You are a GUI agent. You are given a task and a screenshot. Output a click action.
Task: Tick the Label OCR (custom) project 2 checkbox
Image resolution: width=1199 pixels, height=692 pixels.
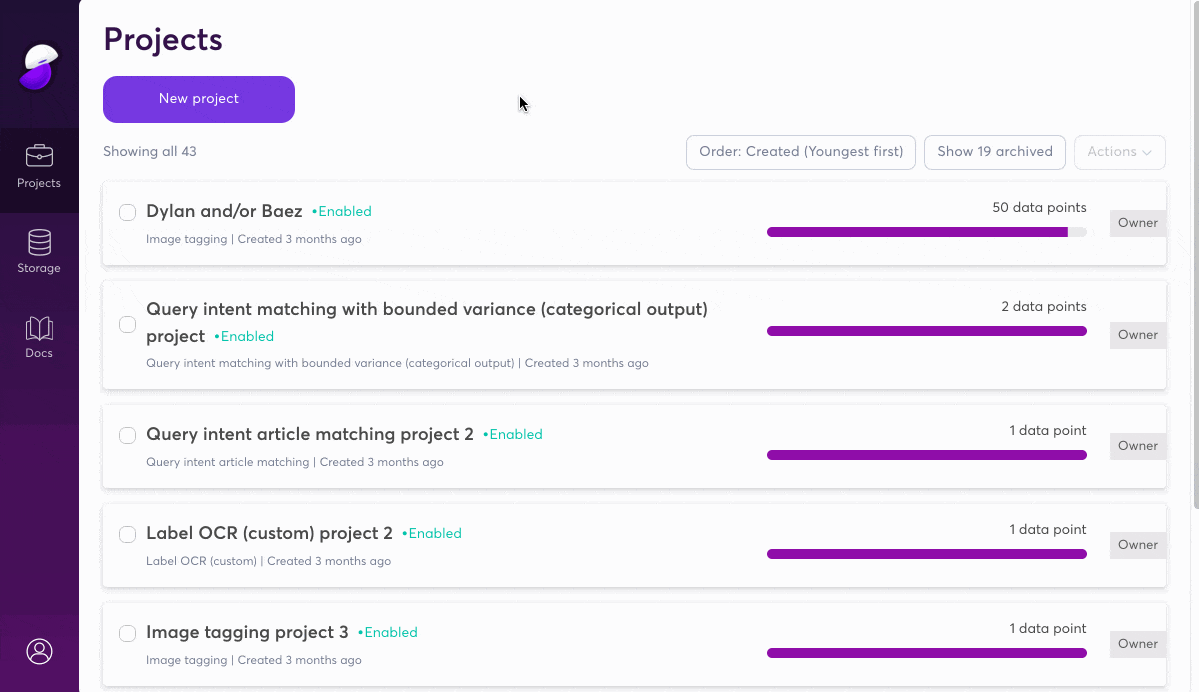click(x=128, y=534)
